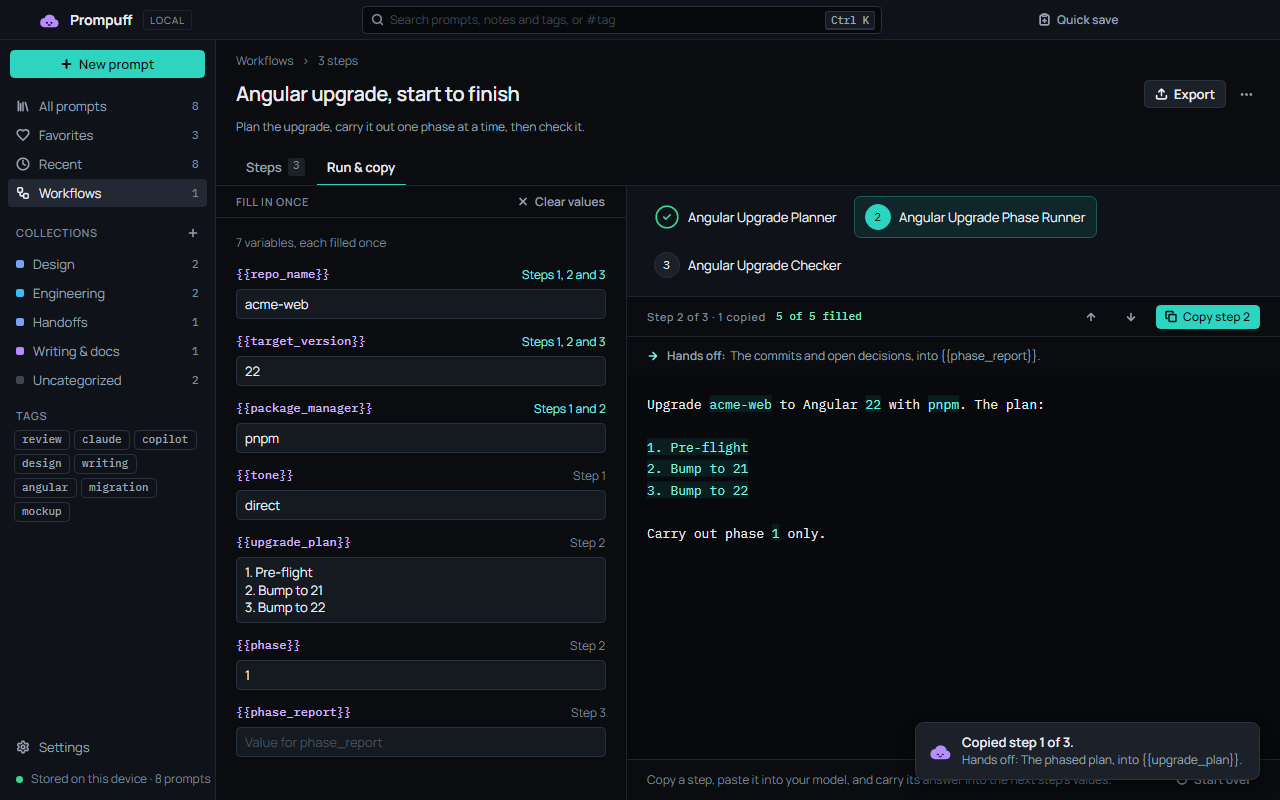
Task: Click the repo_name input field
Action: (x=421, y=304)
